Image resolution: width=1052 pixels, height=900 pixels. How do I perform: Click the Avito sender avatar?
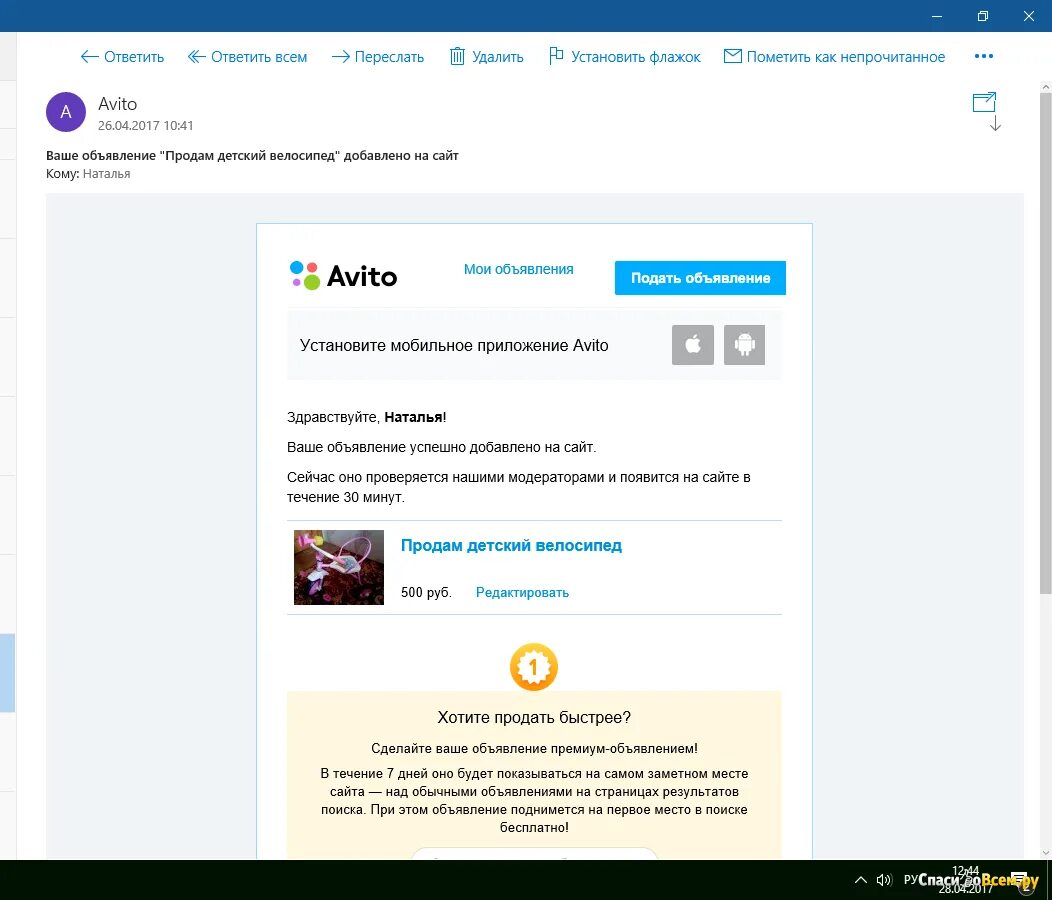tap(66, 112)
